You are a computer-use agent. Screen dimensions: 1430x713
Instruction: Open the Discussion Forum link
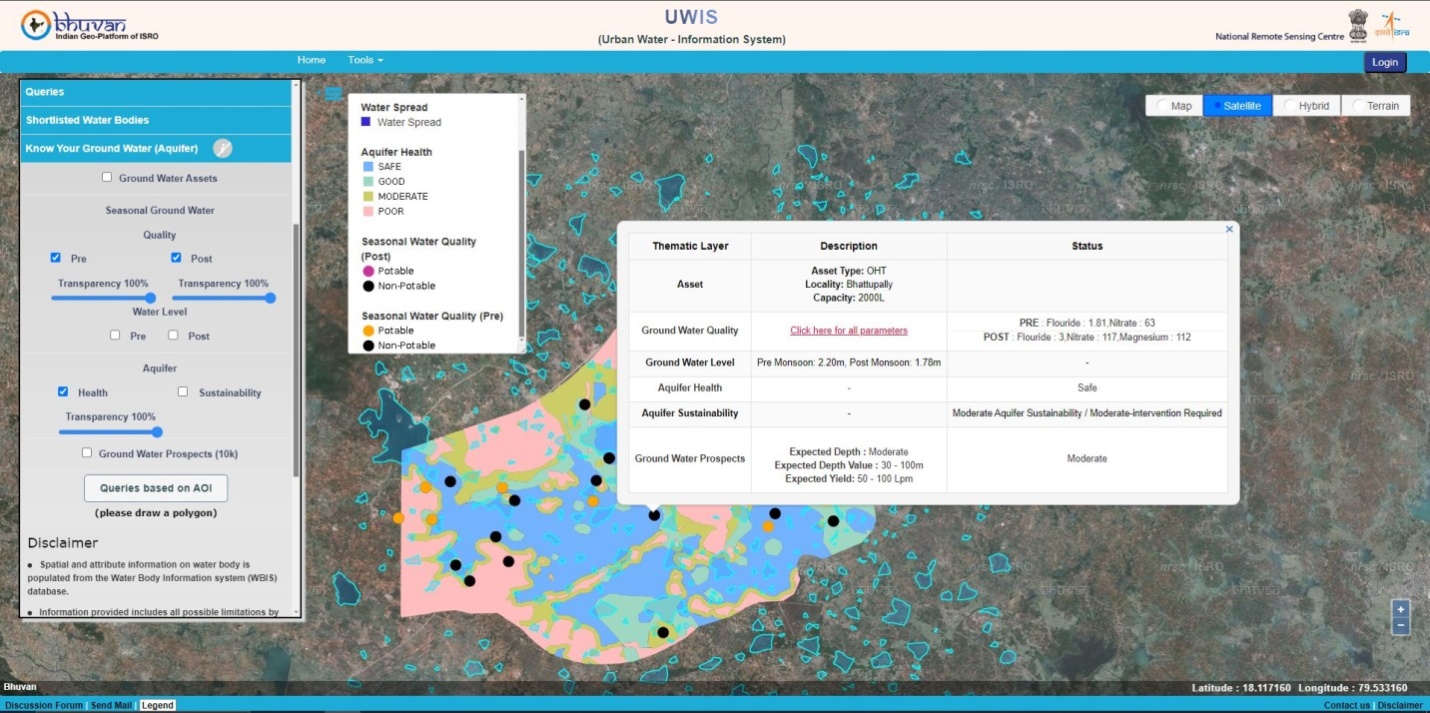pos(44,706)
